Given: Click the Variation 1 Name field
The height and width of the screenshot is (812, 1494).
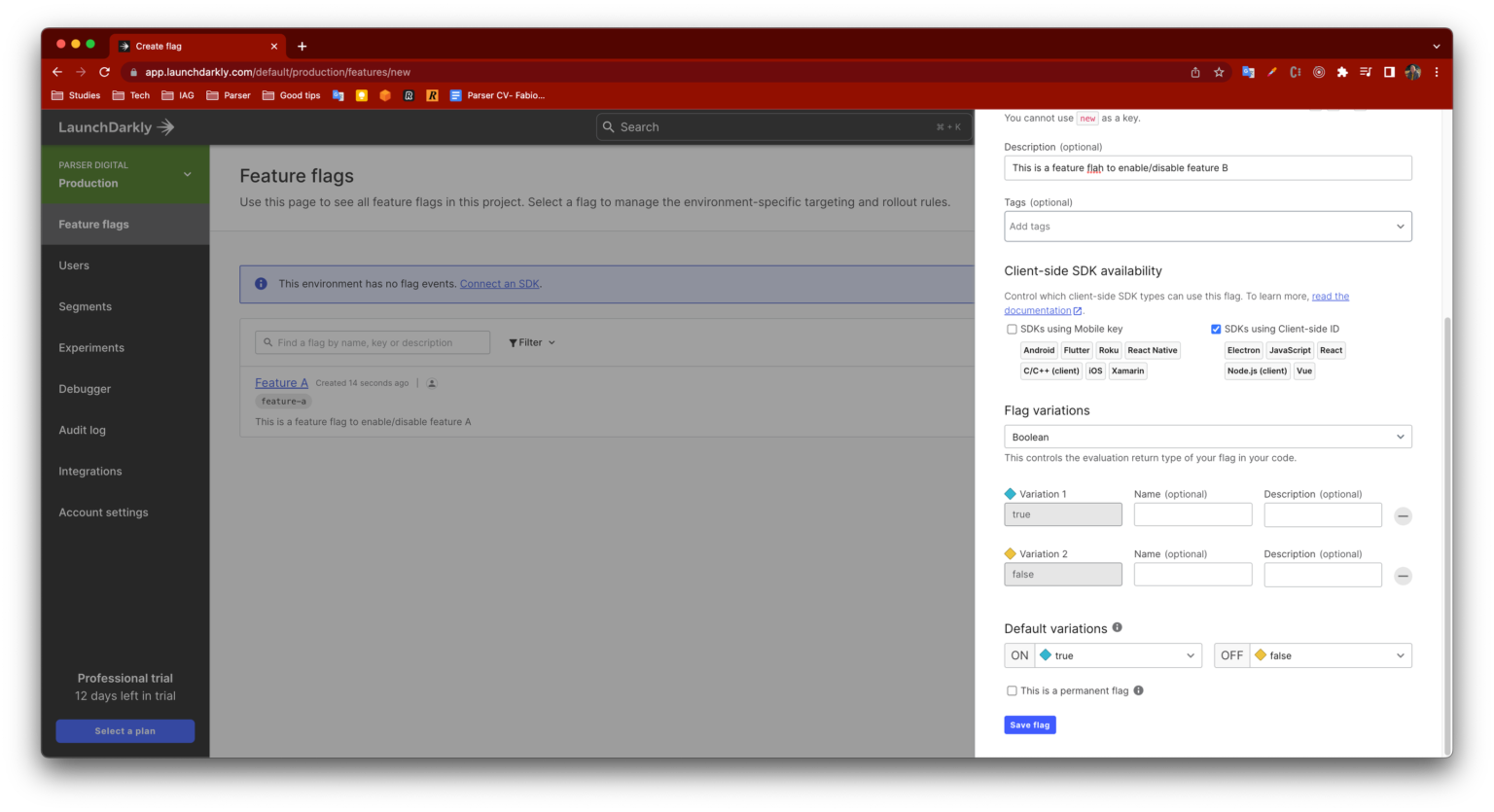Looking at the screenshot, I should [x=1192, y=514].
